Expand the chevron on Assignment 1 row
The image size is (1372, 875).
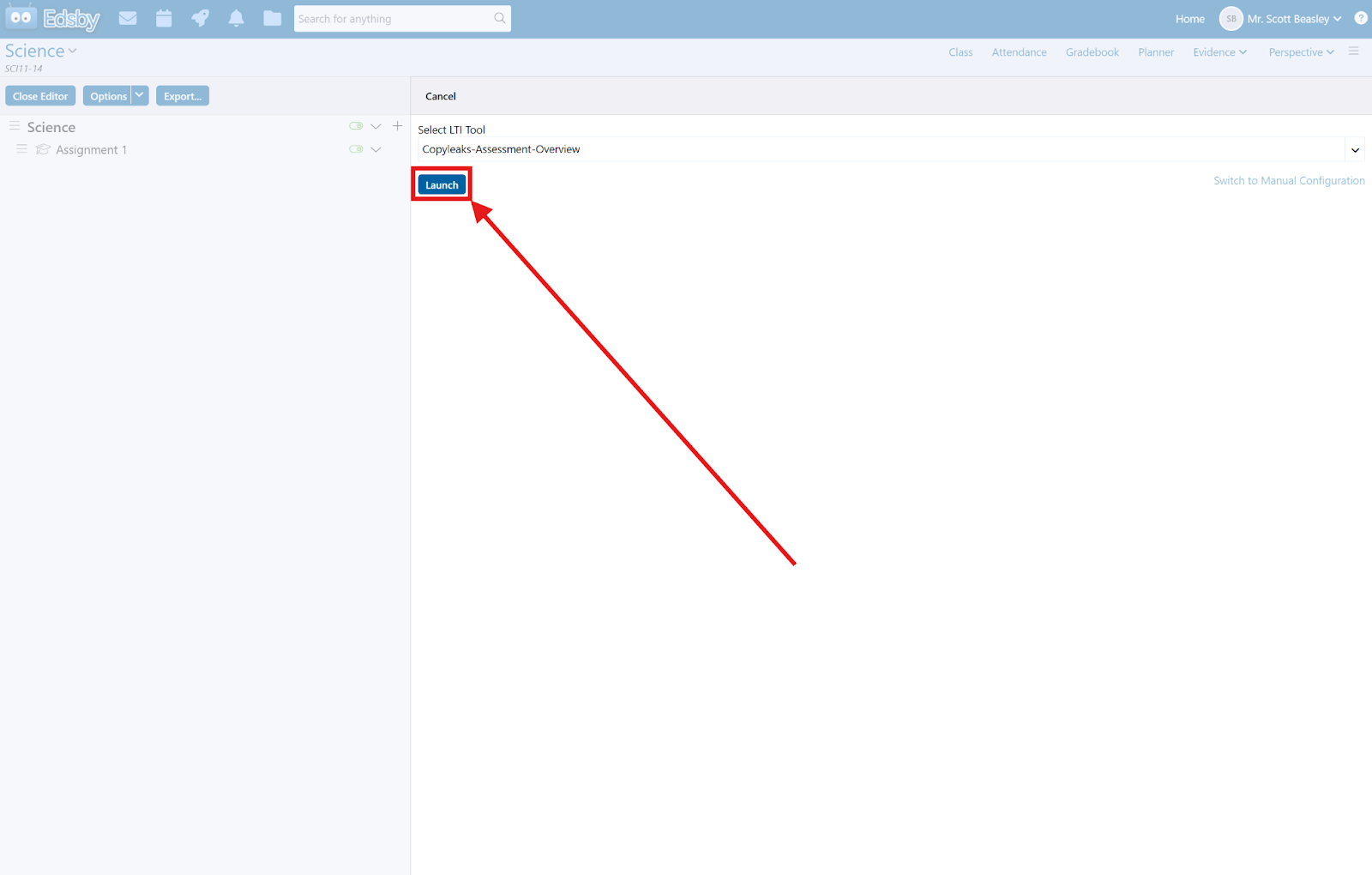(376, 149)
